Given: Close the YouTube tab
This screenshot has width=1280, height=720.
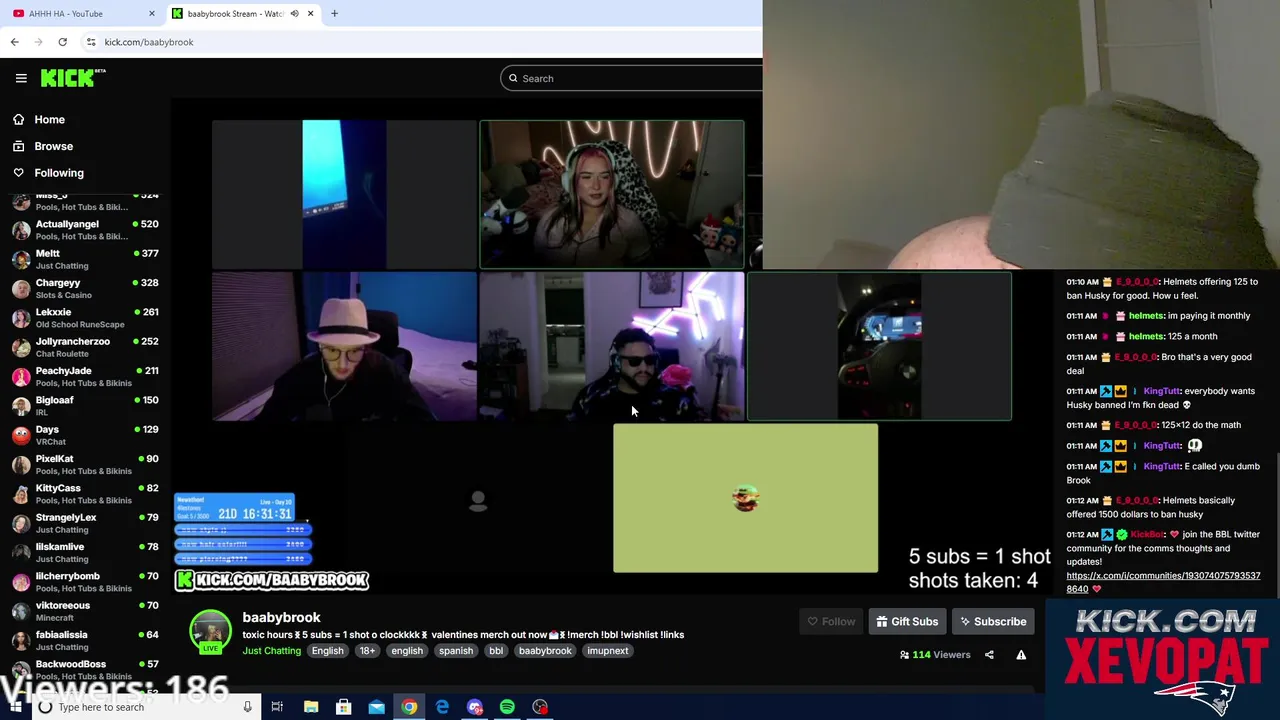Looking at the screenshot, I should 152,13.
